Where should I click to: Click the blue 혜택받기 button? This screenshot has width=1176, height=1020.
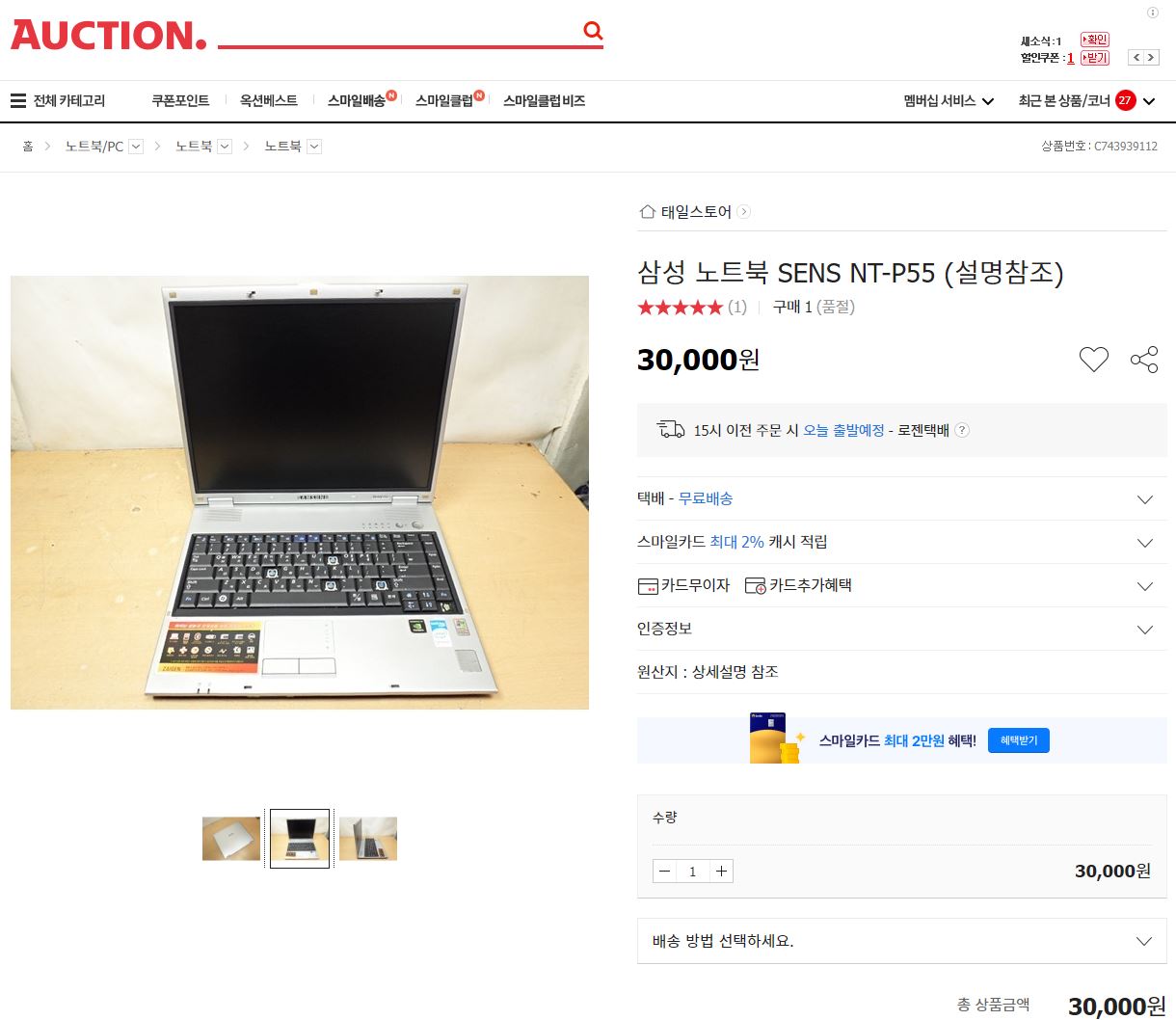tap(1019, 740)
